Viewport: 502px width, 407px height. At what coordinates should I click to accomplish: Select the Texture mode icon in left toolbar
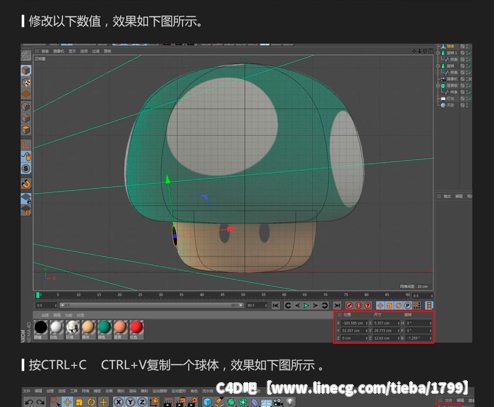26,83
